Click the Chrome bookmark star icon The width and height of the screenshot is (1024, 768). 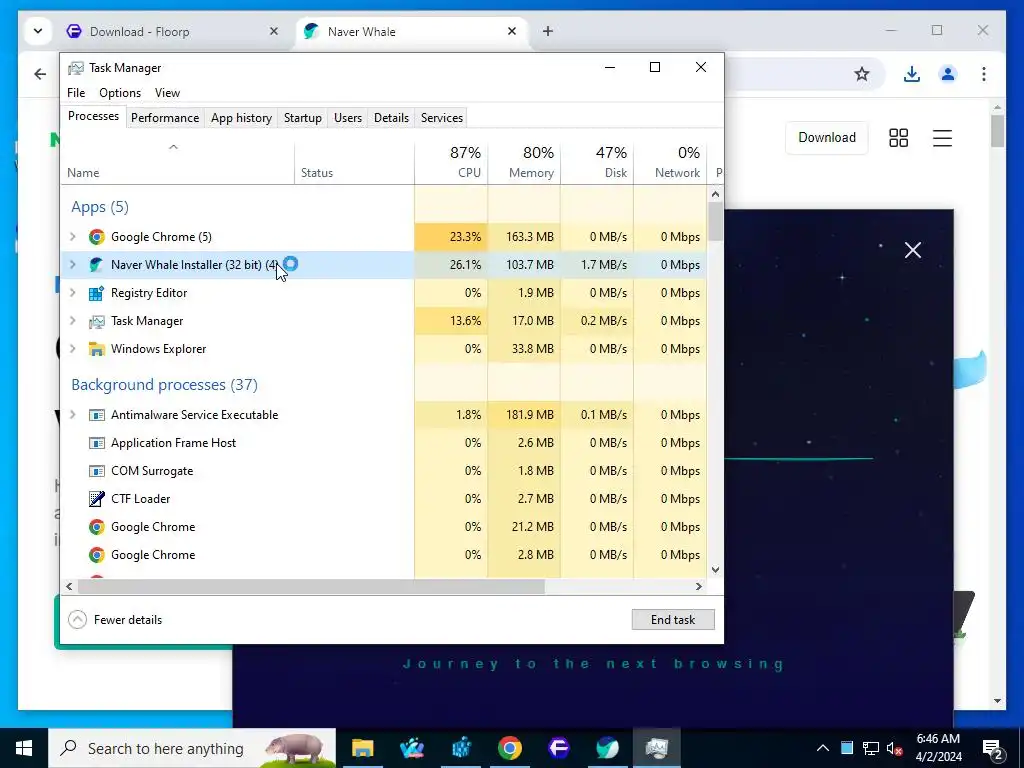click(862, 74)
